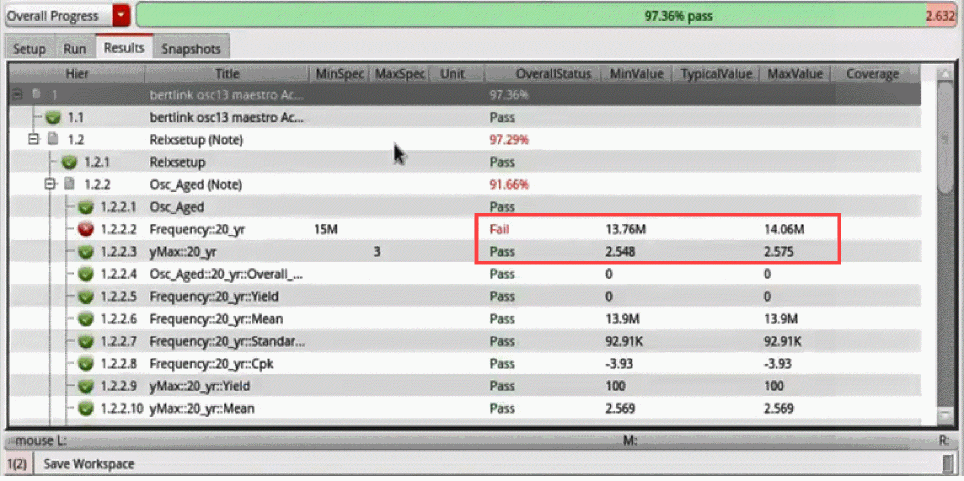Switch to the Run tab
The height and width of the screenshot is (481, 964).
coord(75,49)
